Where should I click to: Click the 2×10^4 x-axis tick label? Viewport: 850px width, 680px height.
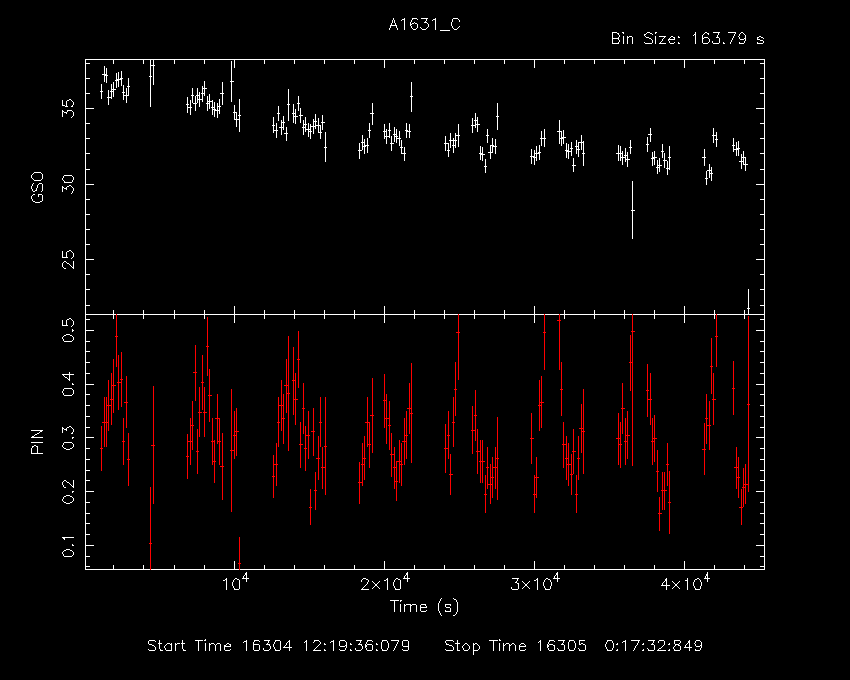pyautogui.click(x=385, y=583)
